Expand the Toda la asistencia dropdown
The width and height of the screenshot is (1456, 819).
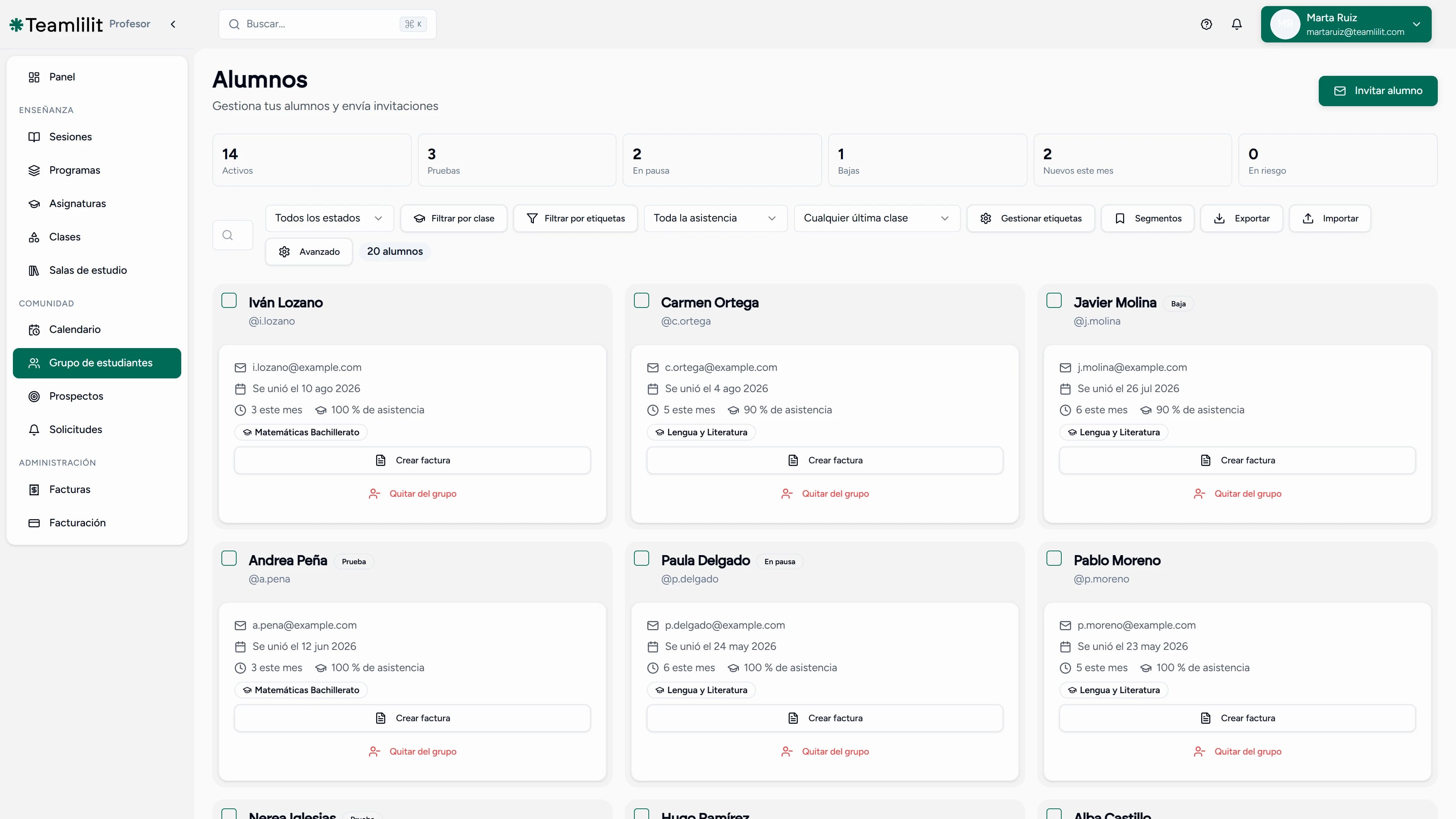click(x=715, y=218)
